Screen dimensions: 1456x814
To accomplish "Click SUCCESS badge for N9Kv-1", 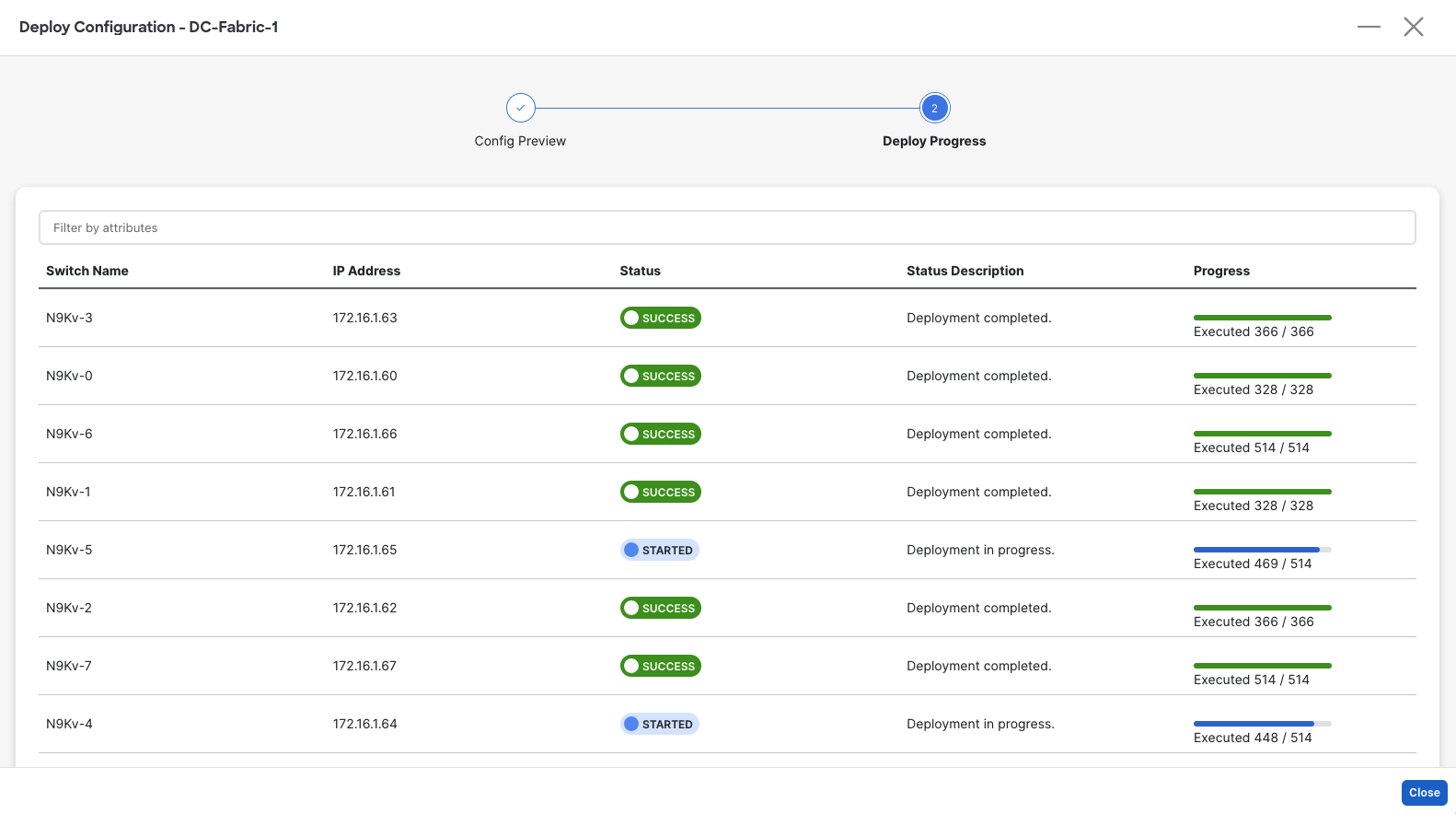I will [x=660, y=492].
